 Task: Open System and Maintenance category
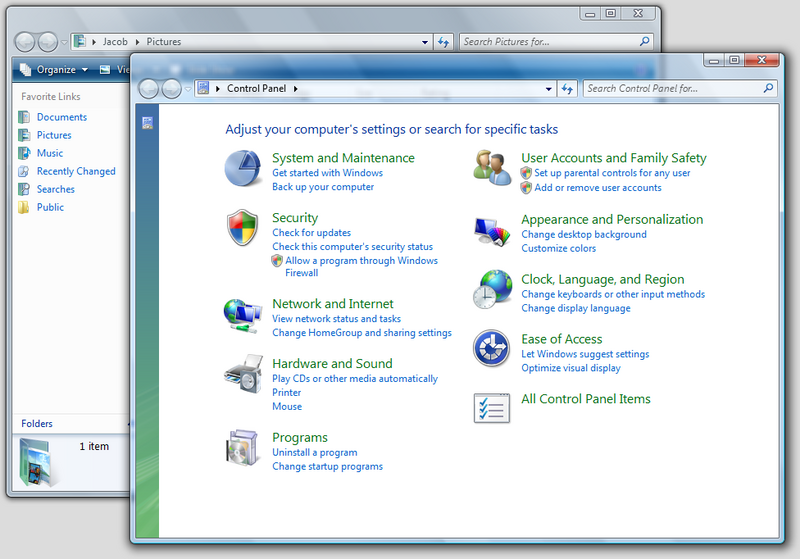pyautogui.click(x=343, y=158)
